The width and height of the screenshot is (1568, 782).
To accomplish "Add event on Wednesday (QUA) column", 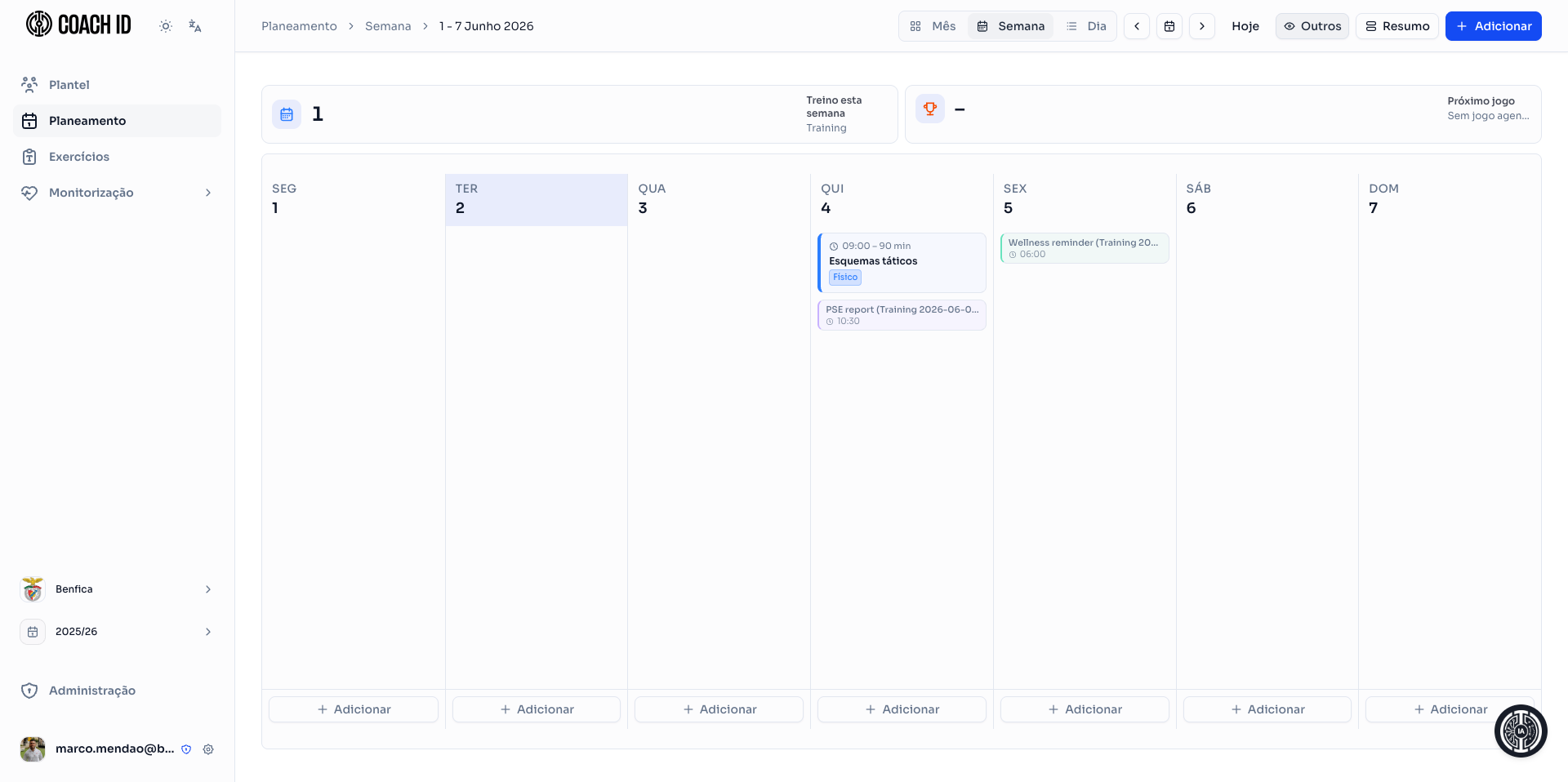I will [719, 709].
